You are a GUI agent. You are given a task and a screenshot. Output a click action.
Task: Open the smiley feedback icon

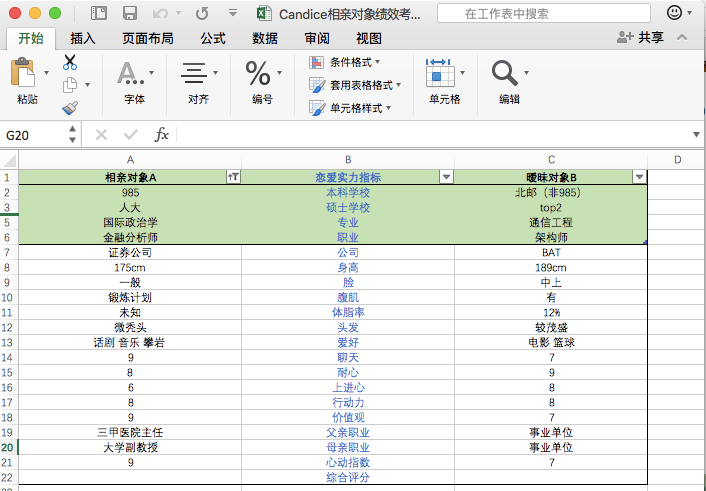(674, 13)
